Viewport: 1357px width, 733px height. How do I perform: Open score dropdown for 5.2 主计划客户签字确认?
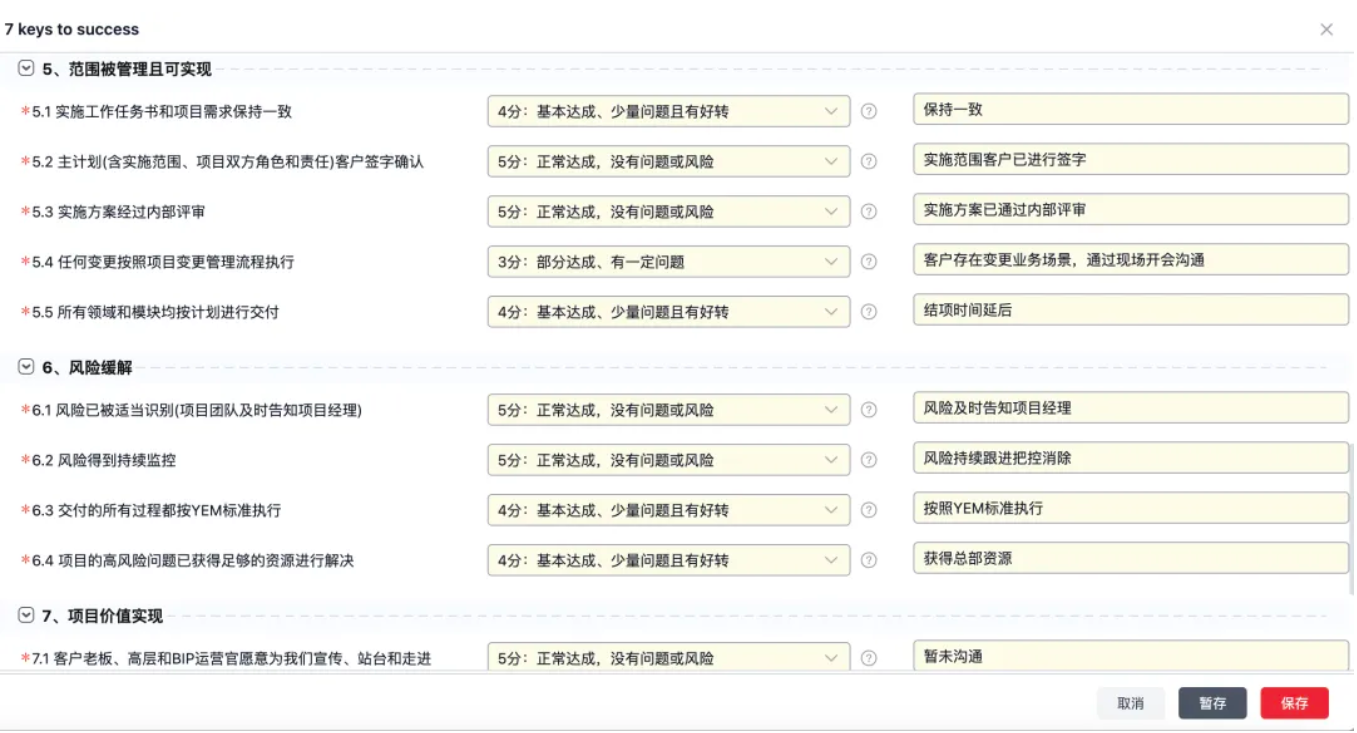(668, 161)
